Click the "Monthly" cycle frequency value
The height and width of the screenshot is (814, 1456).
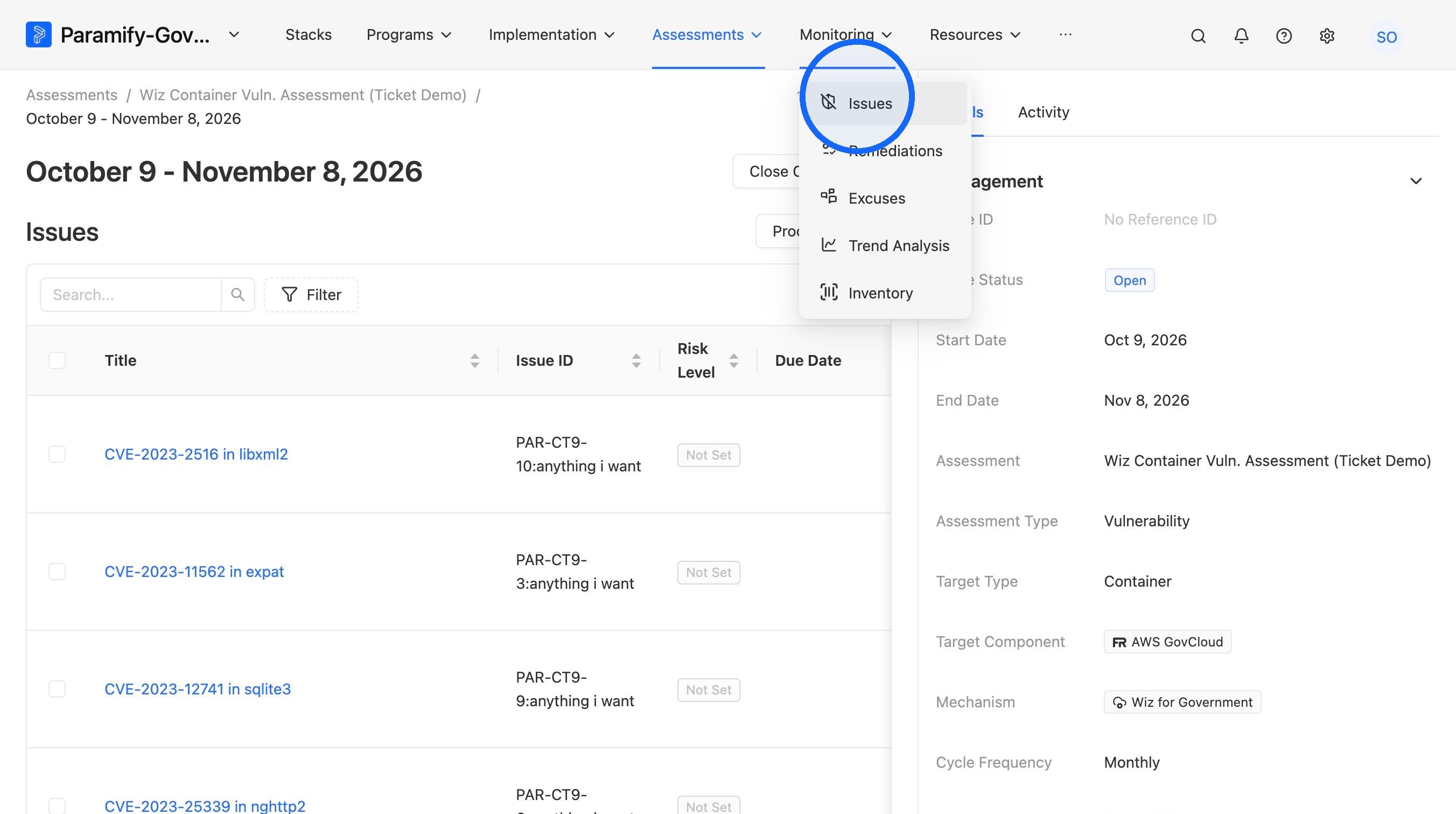click(x=1131, y=762)
